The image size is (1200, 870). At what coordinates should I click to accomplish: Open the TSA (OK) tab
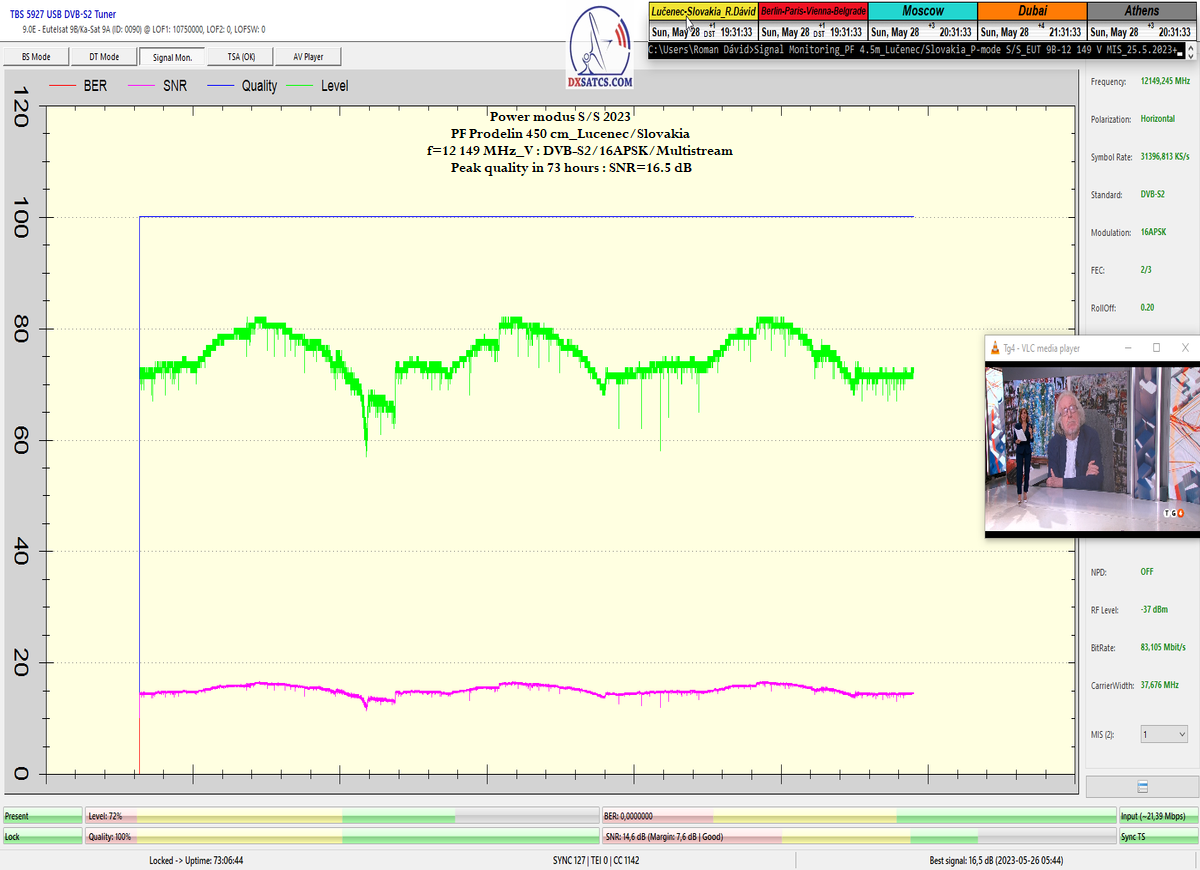[240, 57]
